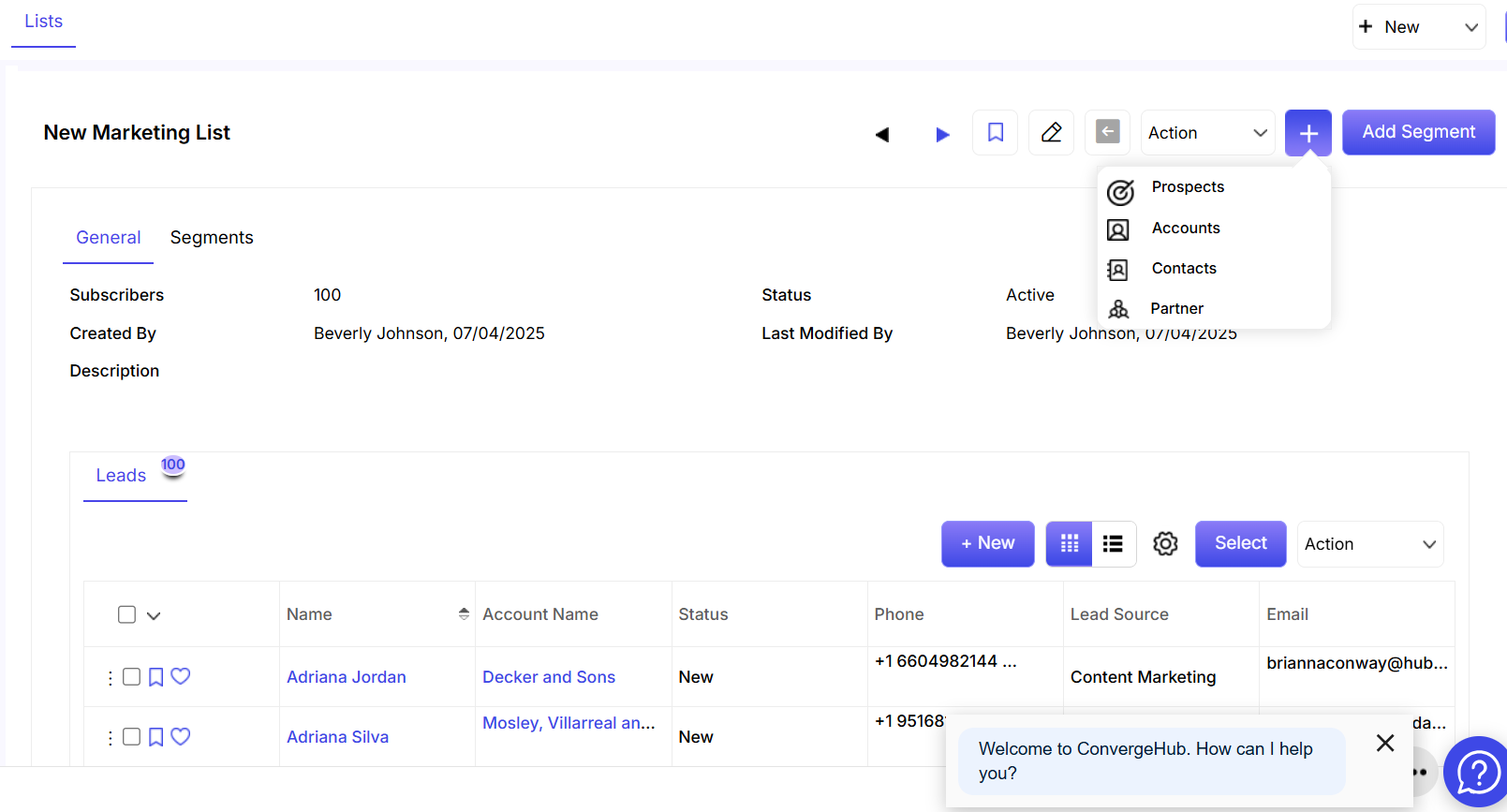Click the New Marketing List title
This screenshot has height=812, width=1507.
click(137, 132)
